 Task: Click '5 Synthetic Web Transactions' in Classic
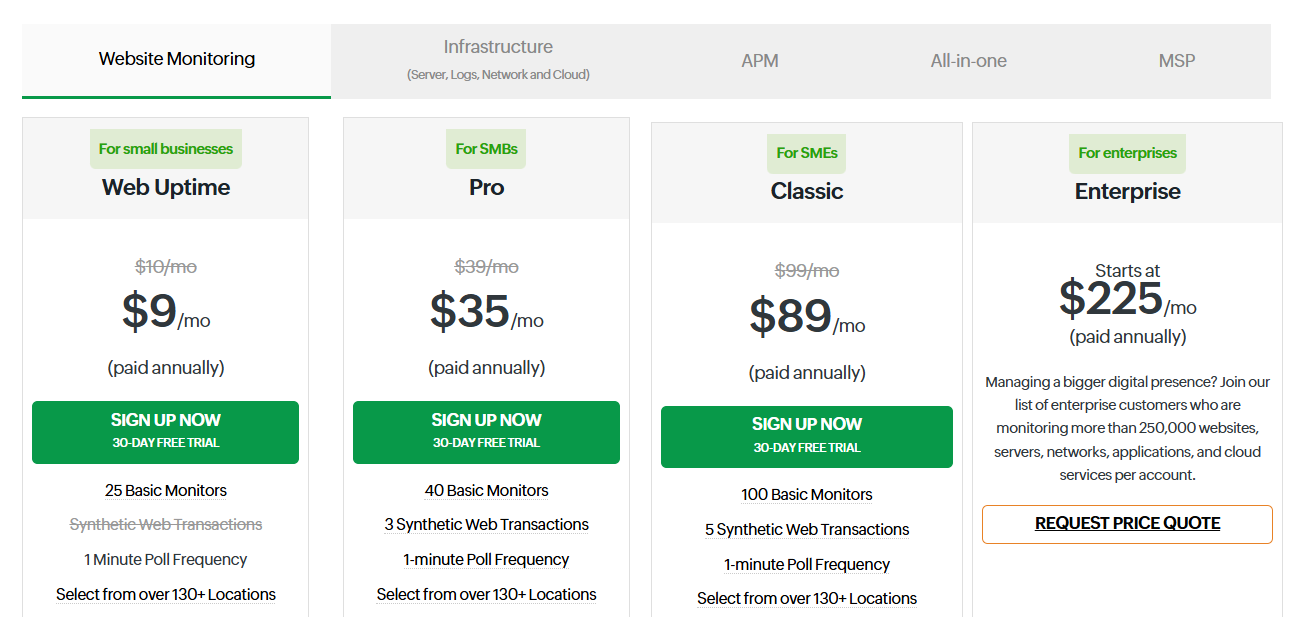[x=807, y=530]
